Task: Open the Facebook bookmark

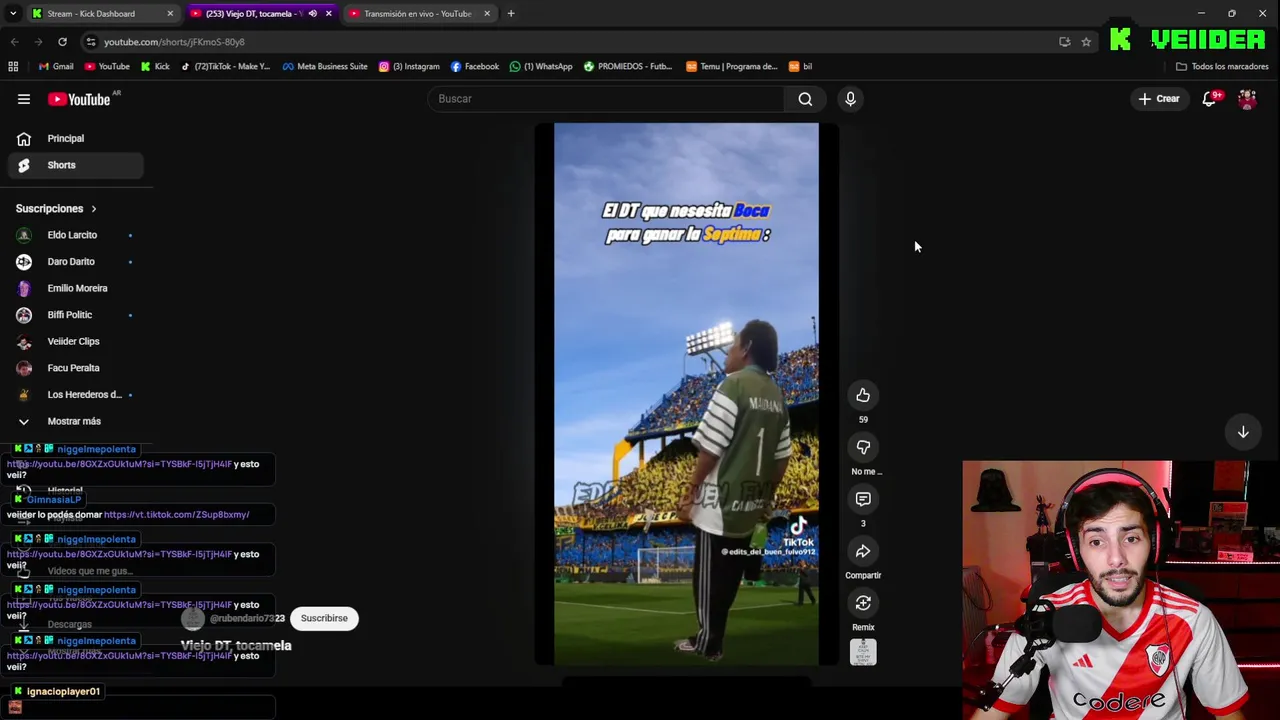Action: pyautogui.click(x=475, y=67)
